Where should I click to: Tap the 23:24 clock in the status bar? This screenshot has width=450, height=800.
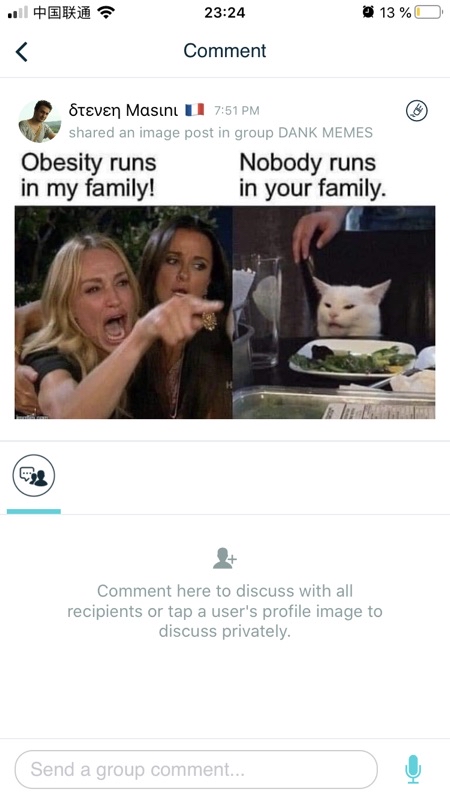point(224,12)
